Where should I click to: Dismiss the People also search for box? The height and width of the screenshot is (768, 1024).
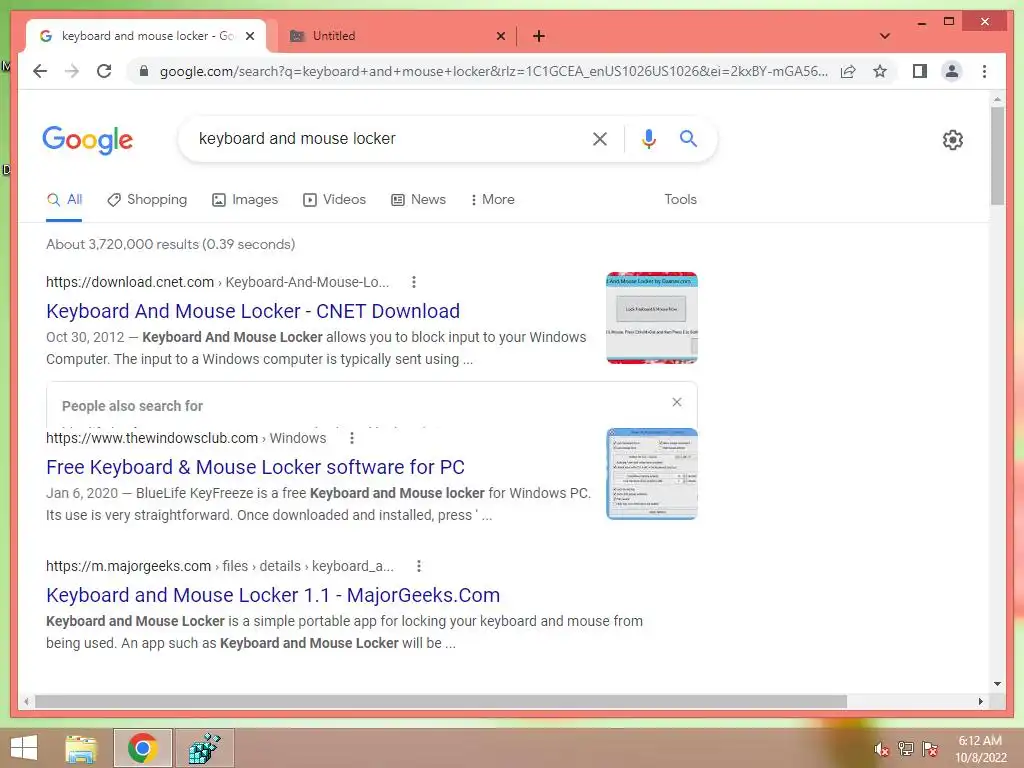point(677,402)
